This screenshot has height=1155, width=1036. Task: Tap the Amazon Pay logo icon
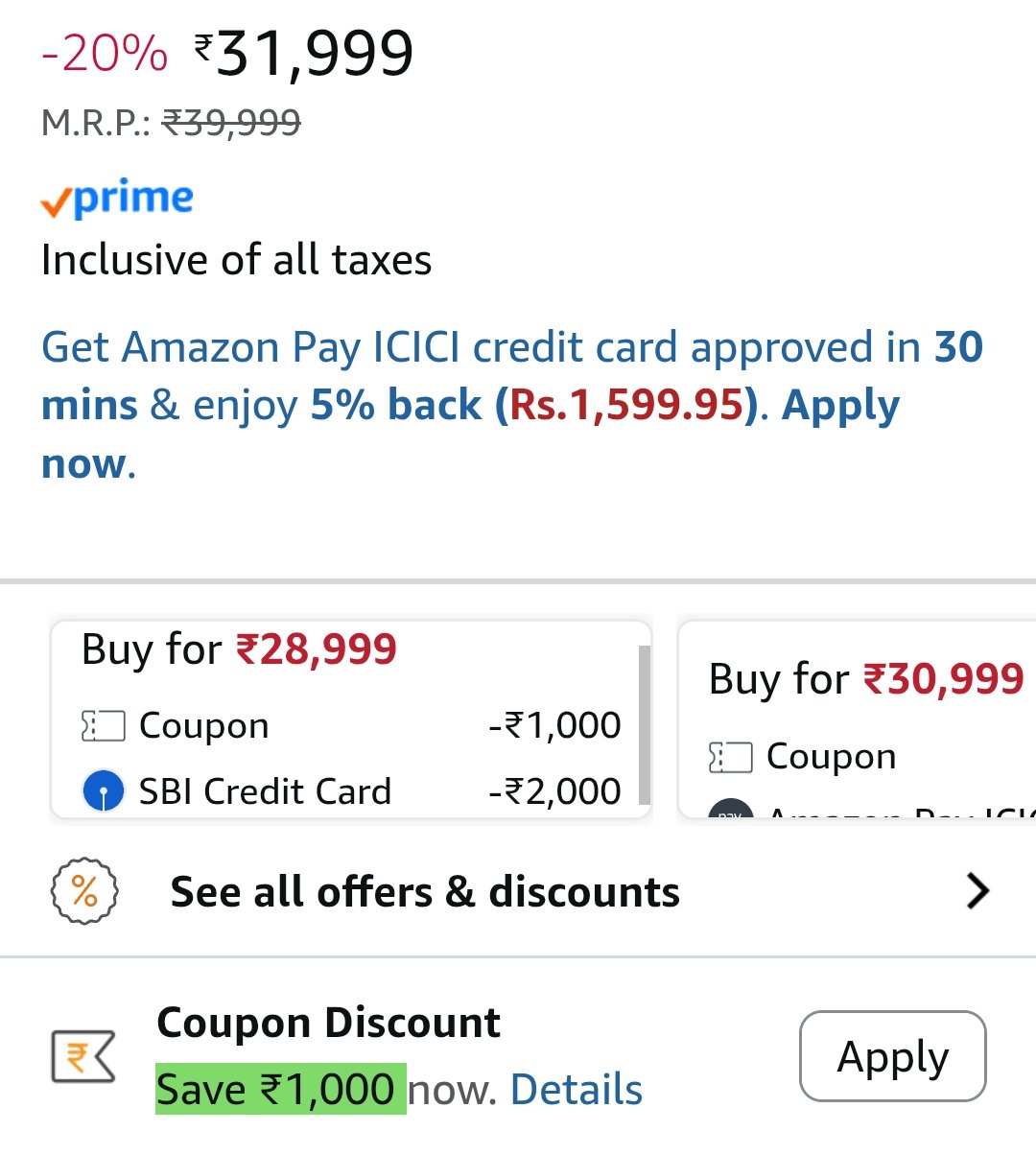point(730,811)
